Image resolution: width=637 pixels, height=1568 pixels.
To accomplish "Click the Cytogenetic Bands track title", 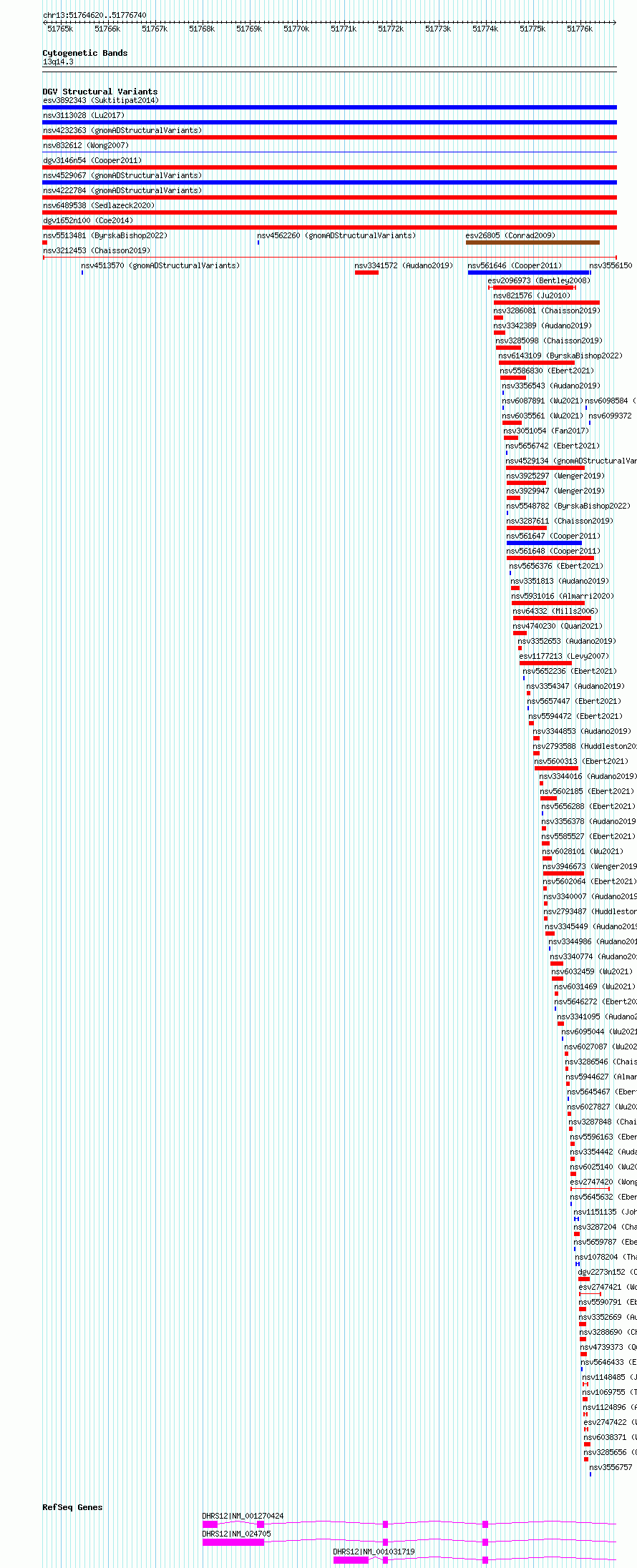I will coord(85,53).
